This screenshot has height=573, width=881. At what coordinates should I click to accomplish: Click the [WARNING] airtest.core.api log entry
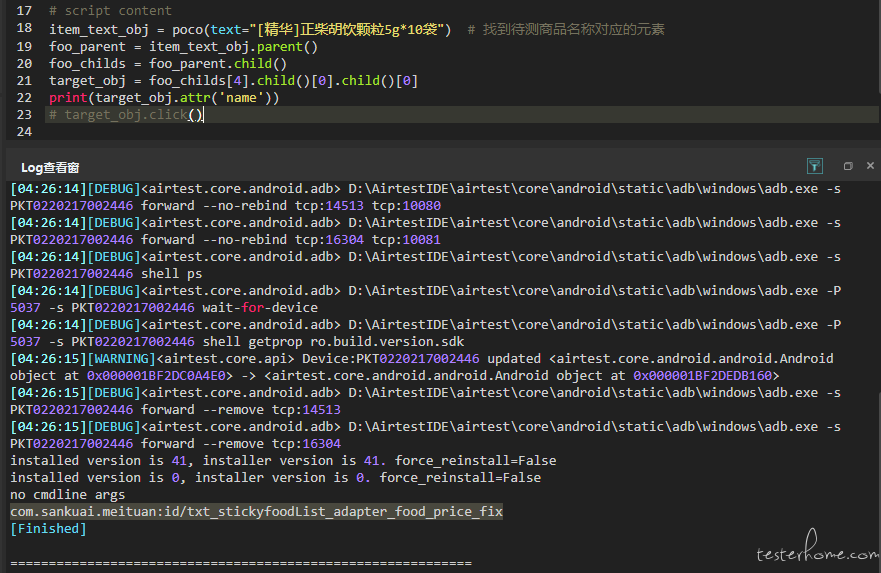coord(422,367)
